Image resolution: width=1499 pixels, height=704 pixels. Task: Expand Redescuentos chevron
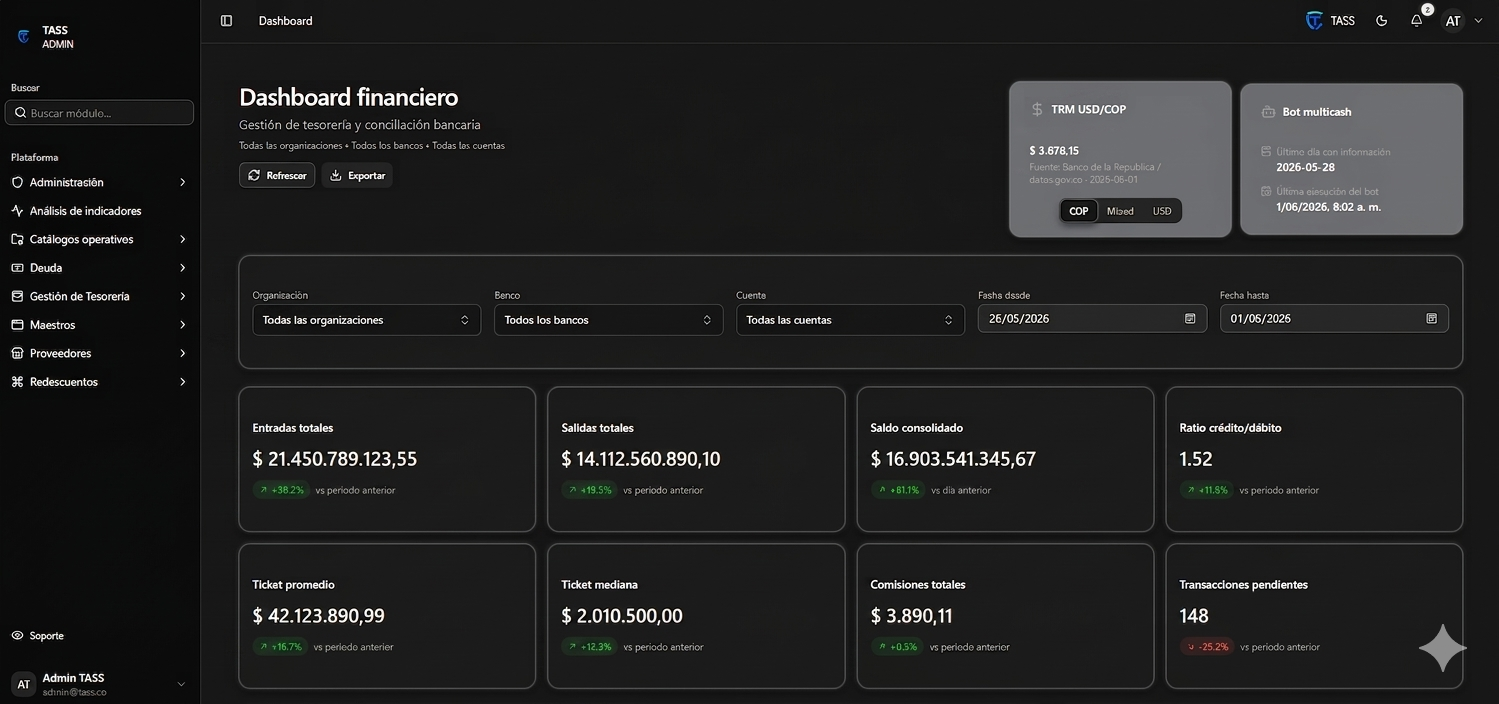point(182,382)
